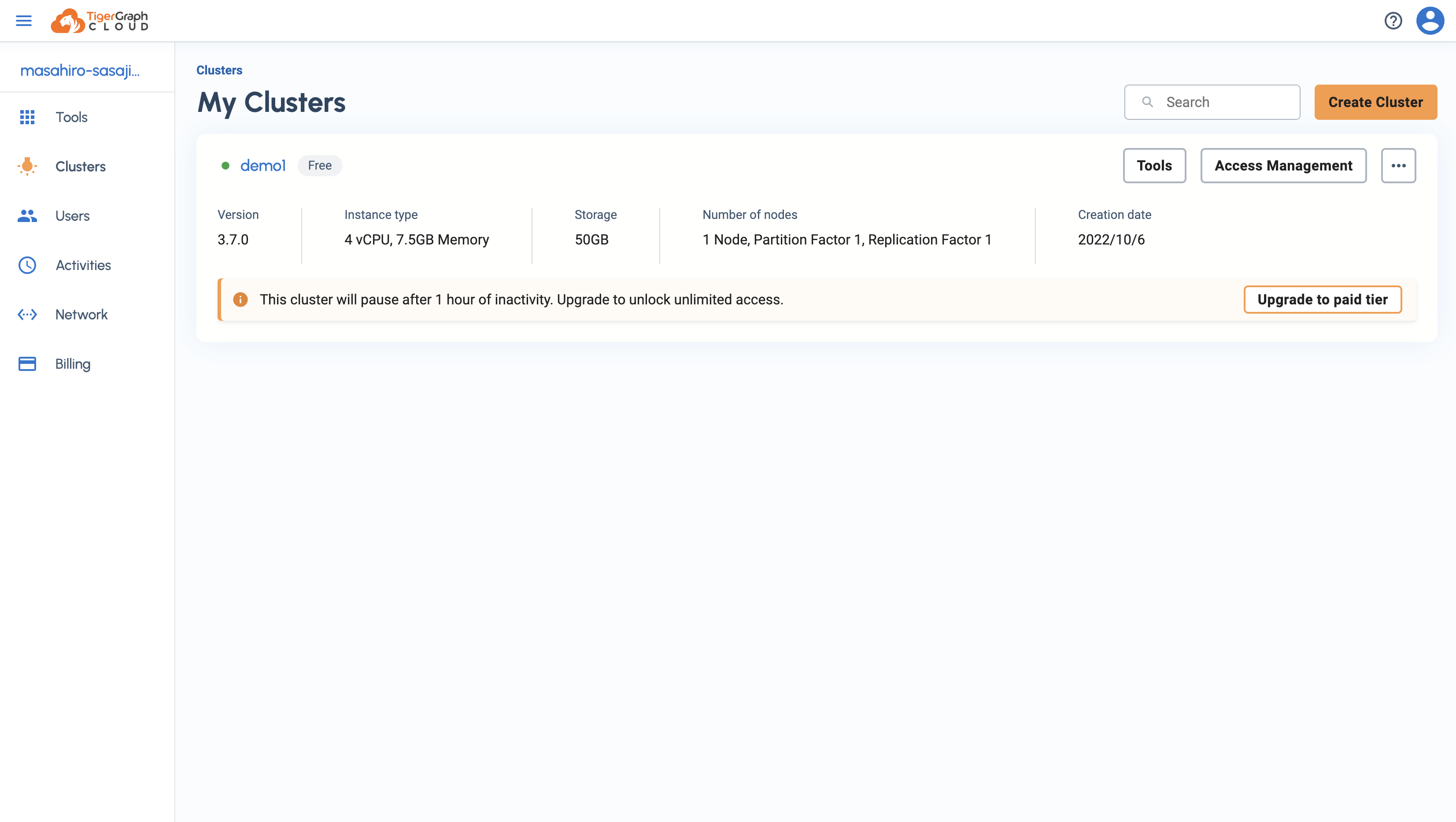1456x822 pixels.
Task: Click the Network arrows icon
Action: pos(27,315)
